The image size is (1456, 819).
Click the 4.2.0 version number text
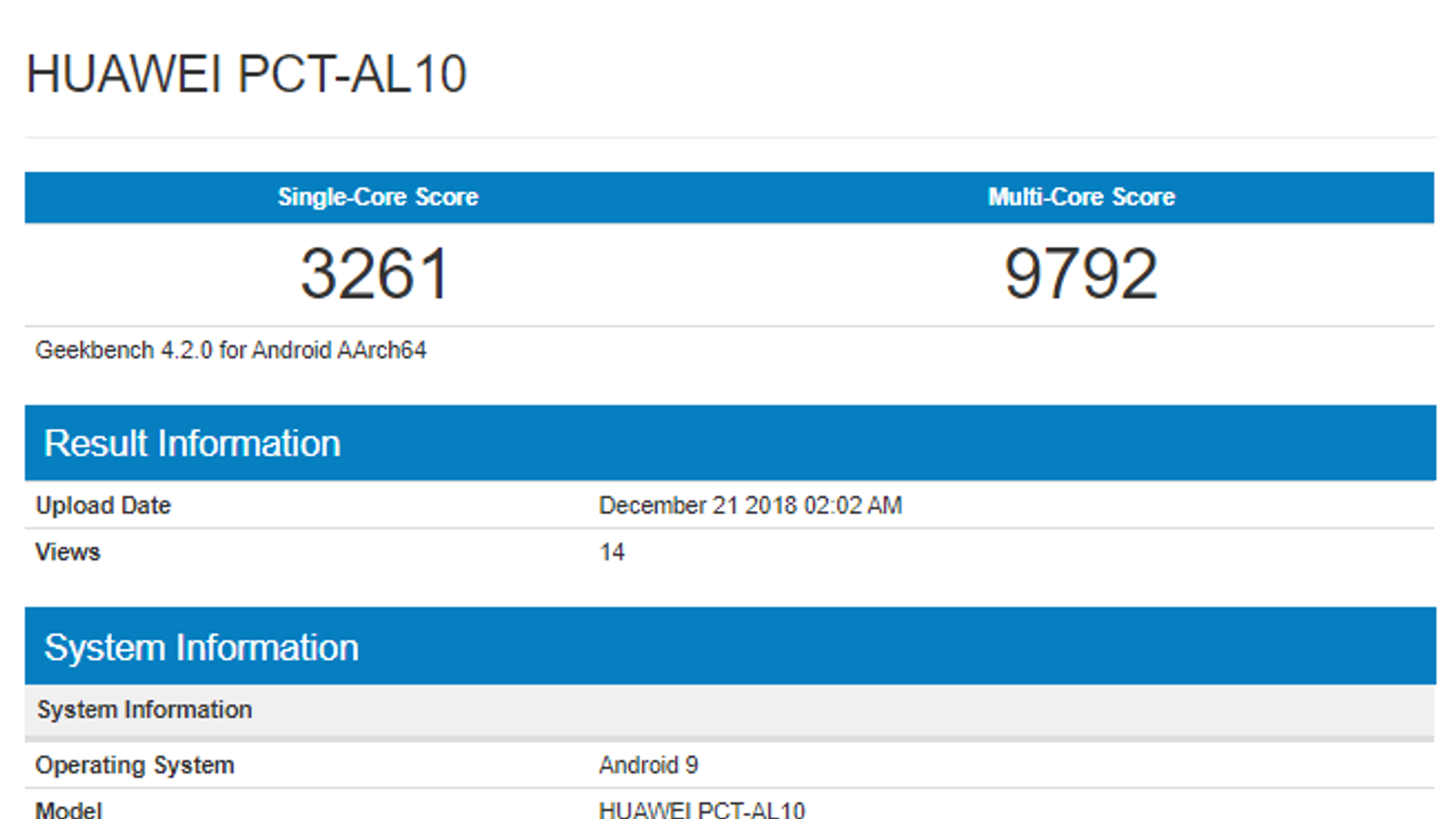187,350
